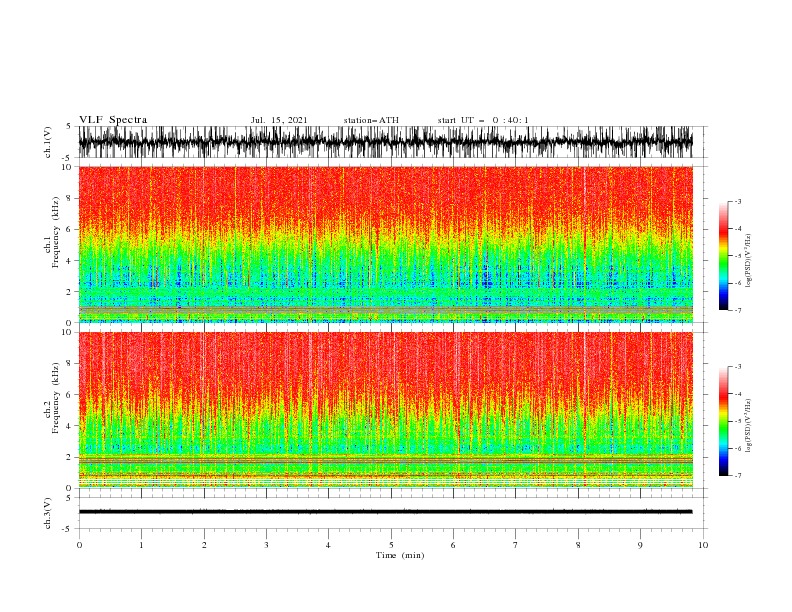
Task: Click the ch.2 spectrogram panel
Action: 385,410
